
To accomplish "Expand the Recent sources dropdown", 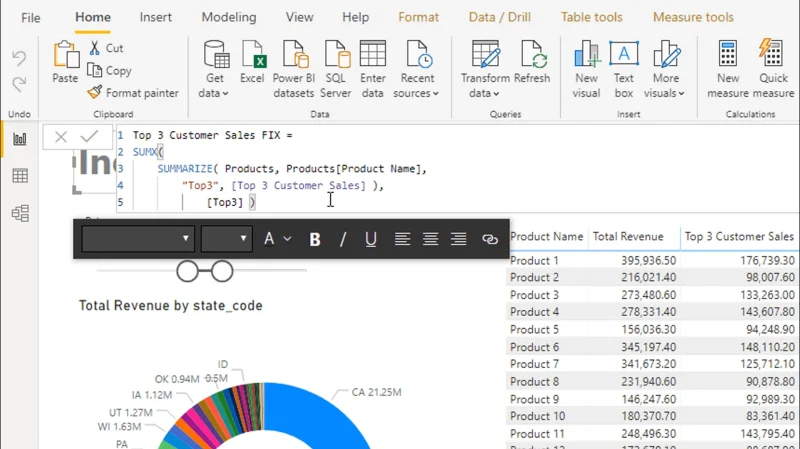I will 416,69.
